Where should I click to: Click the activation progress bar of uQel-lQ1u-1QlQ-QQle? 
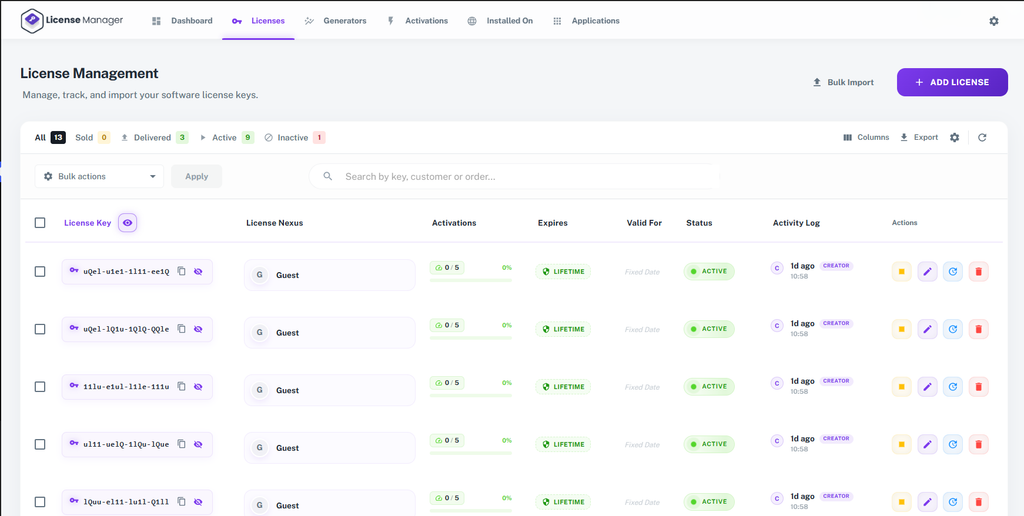[x=470, y=338]
